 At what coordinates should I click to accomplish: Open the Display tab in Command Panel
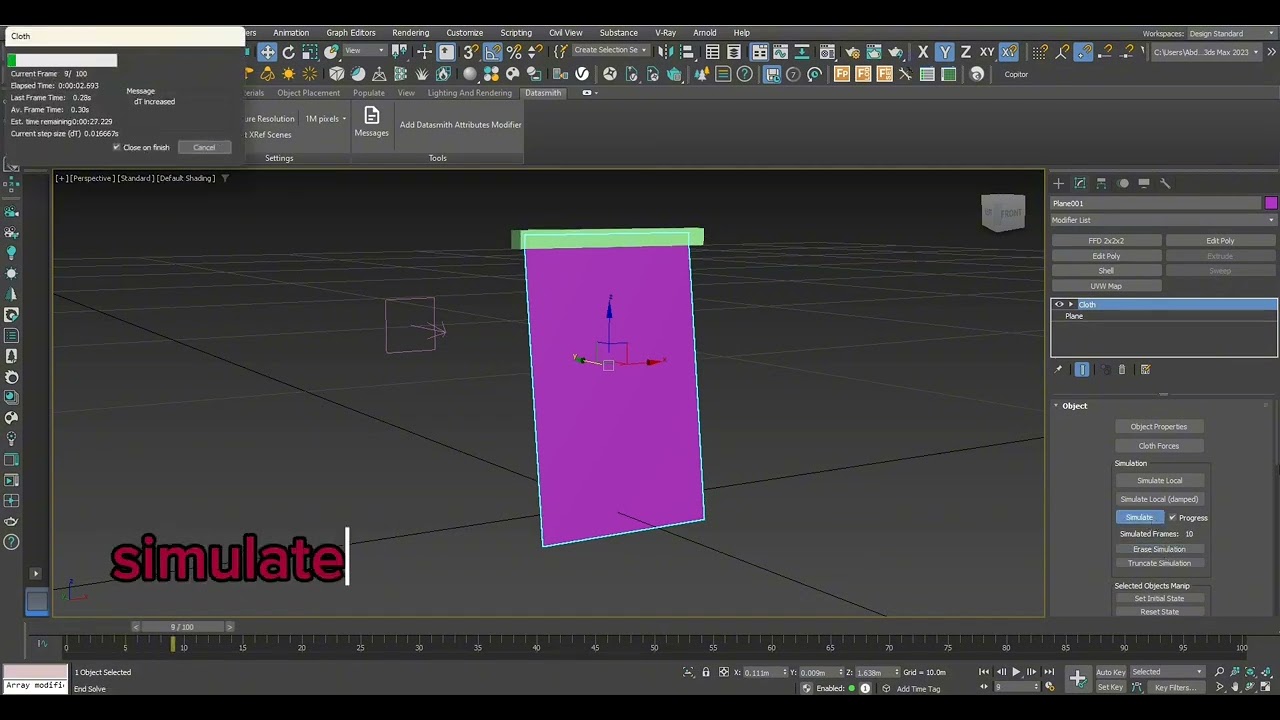click(x=1144, y=183)
